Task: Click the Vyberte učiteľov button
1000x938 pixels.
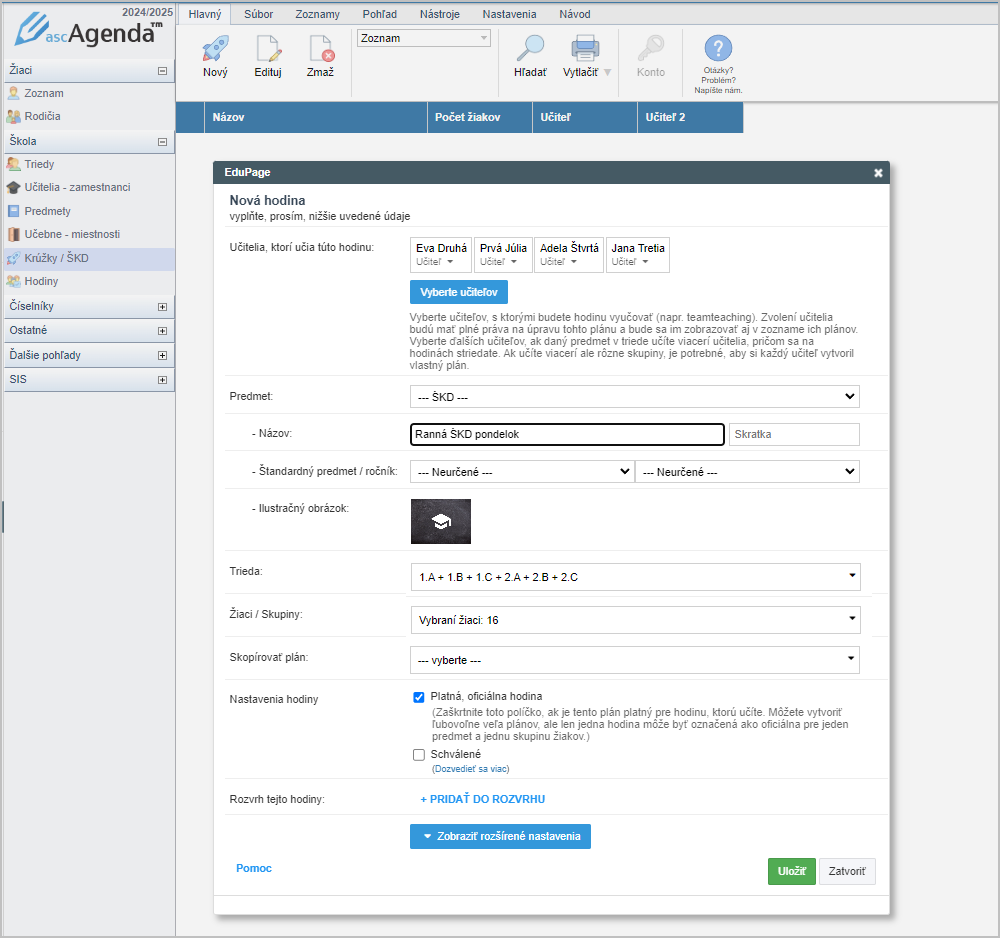Action: click(x=459, y=292)
